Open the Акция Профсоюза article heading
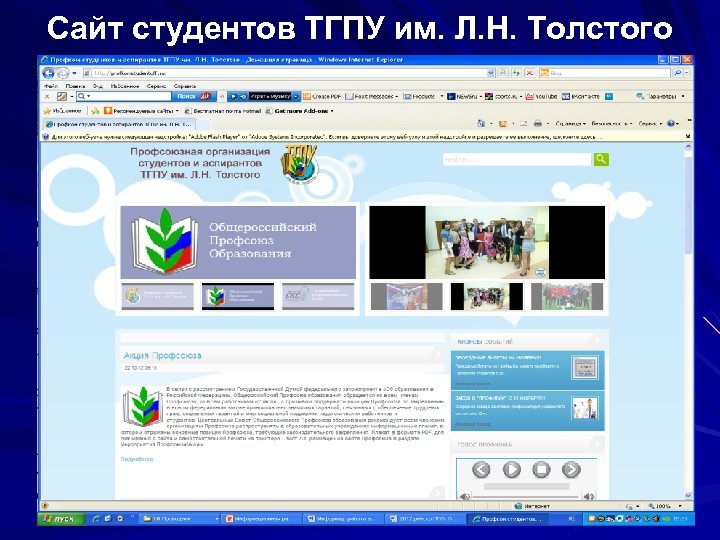 [162, 355]
